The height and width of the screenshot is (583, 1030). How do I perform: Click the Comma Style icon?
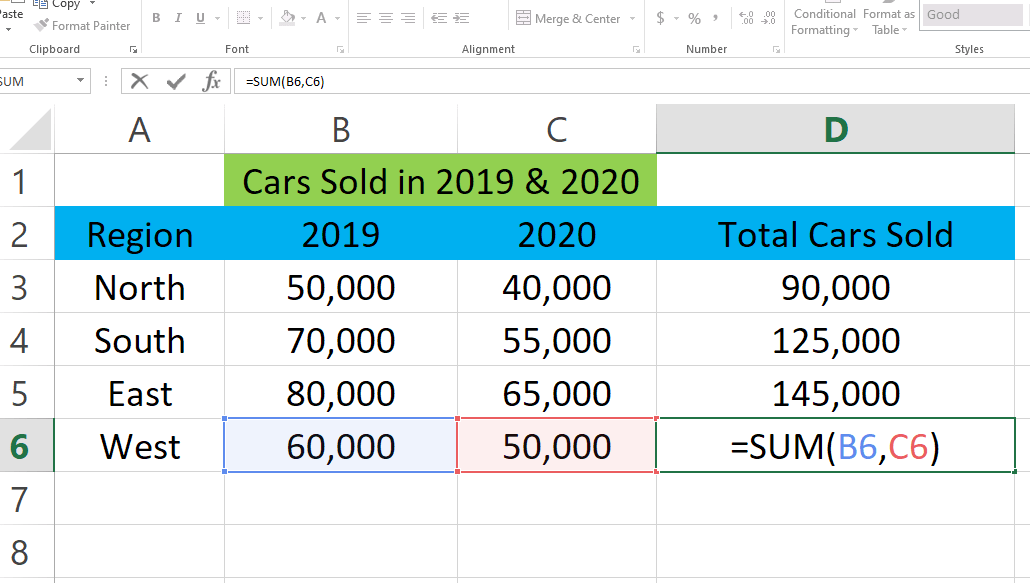[x=717, y=18]
